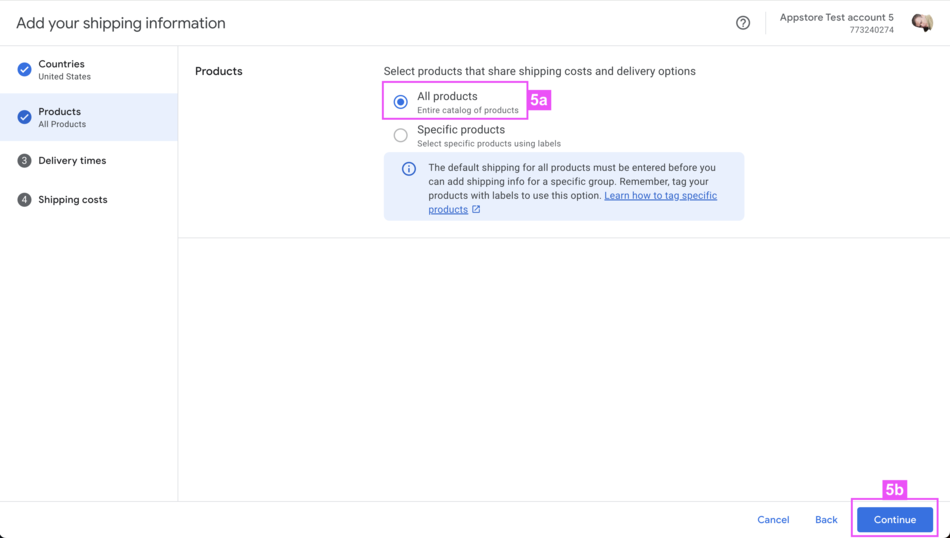Click the 'Appstore Test account 5' name
The width and height of the screenshot is (950, 538).
click(836, 17)
